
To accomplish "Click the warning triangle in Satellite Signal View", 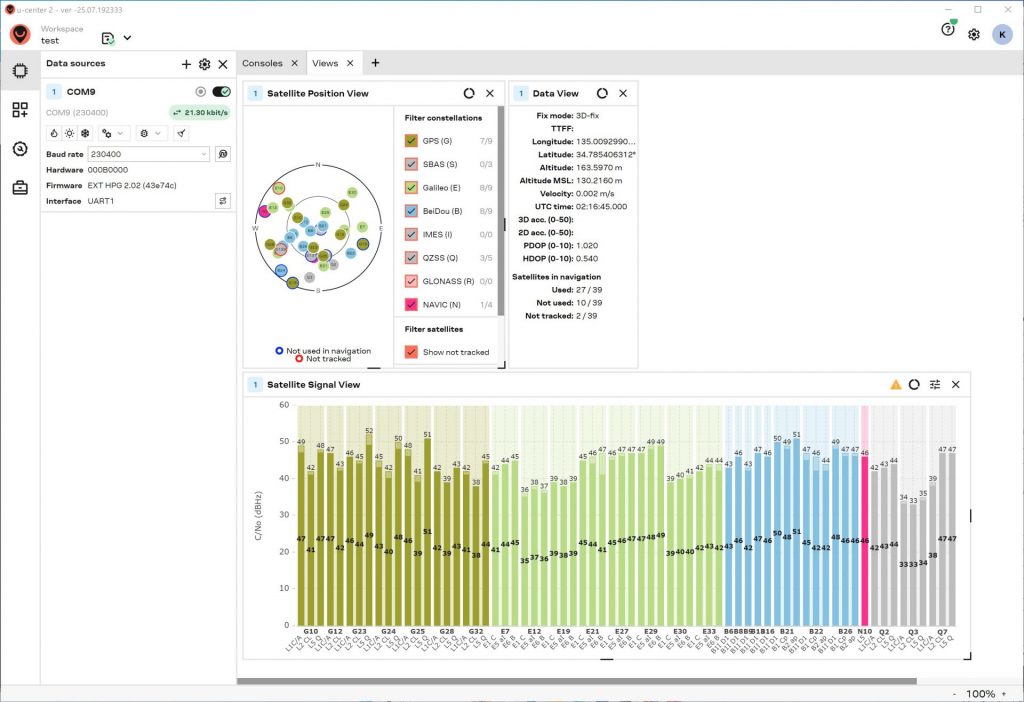I will [896, 384].
